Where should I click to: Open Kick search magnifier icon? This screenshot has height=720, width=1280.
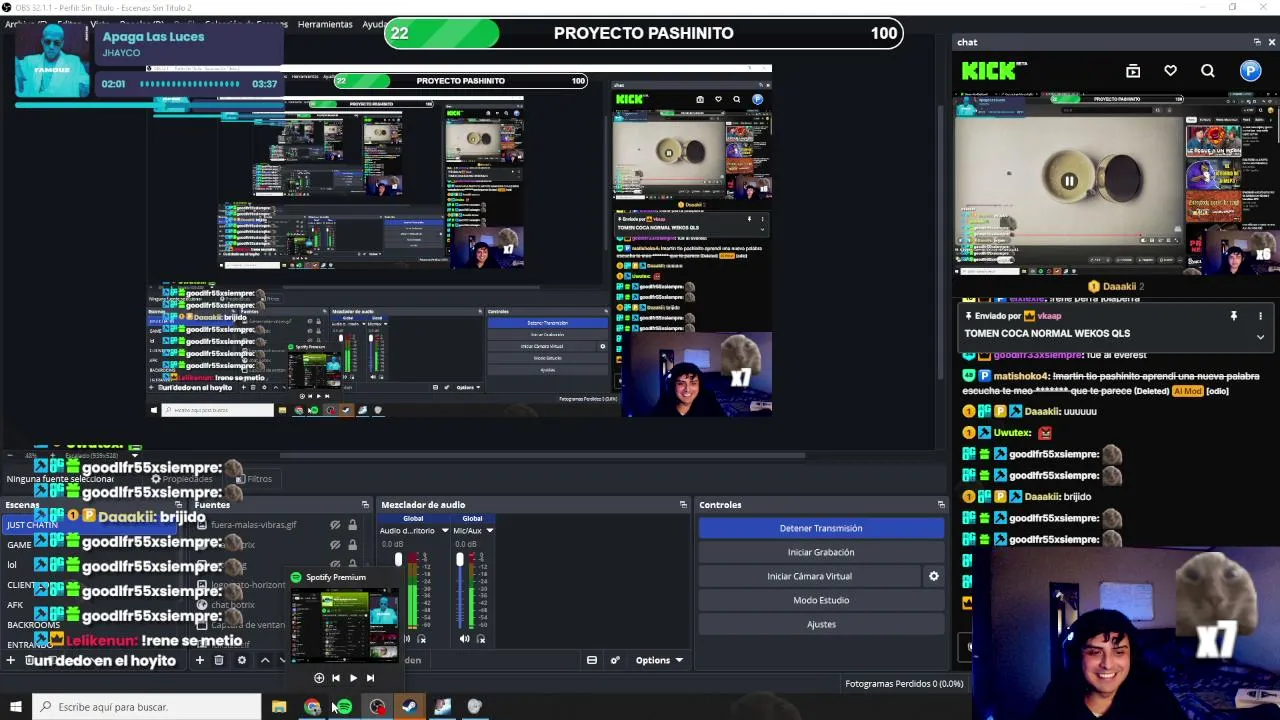pos(1208,71)
